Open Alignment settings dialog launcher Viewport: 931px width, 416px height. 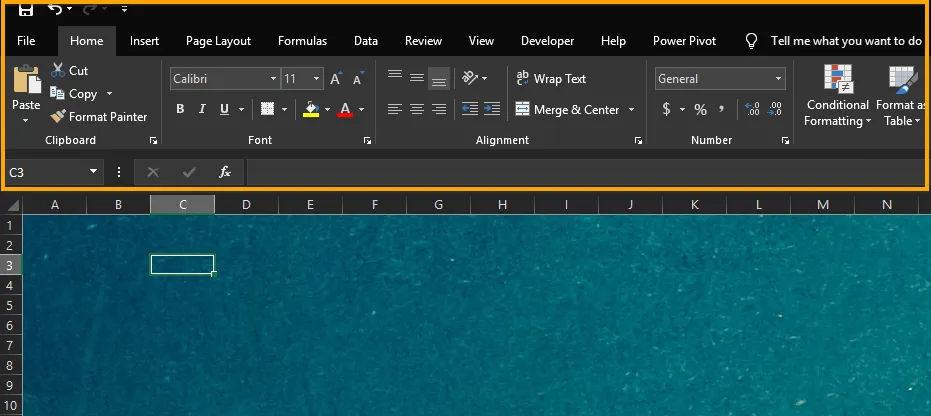tap(638, 141)
